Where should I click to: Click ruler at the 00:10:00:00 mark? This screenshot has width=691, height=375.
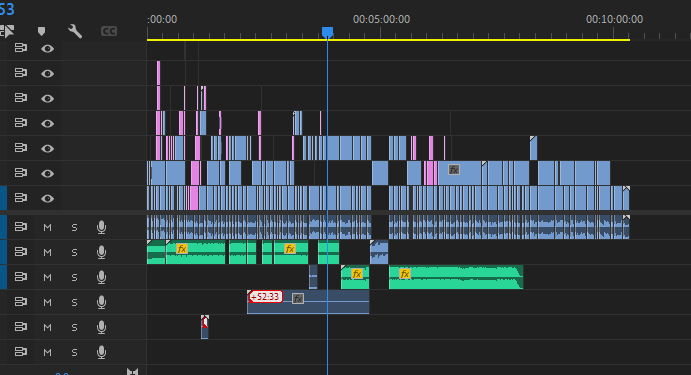coord(614,33)
